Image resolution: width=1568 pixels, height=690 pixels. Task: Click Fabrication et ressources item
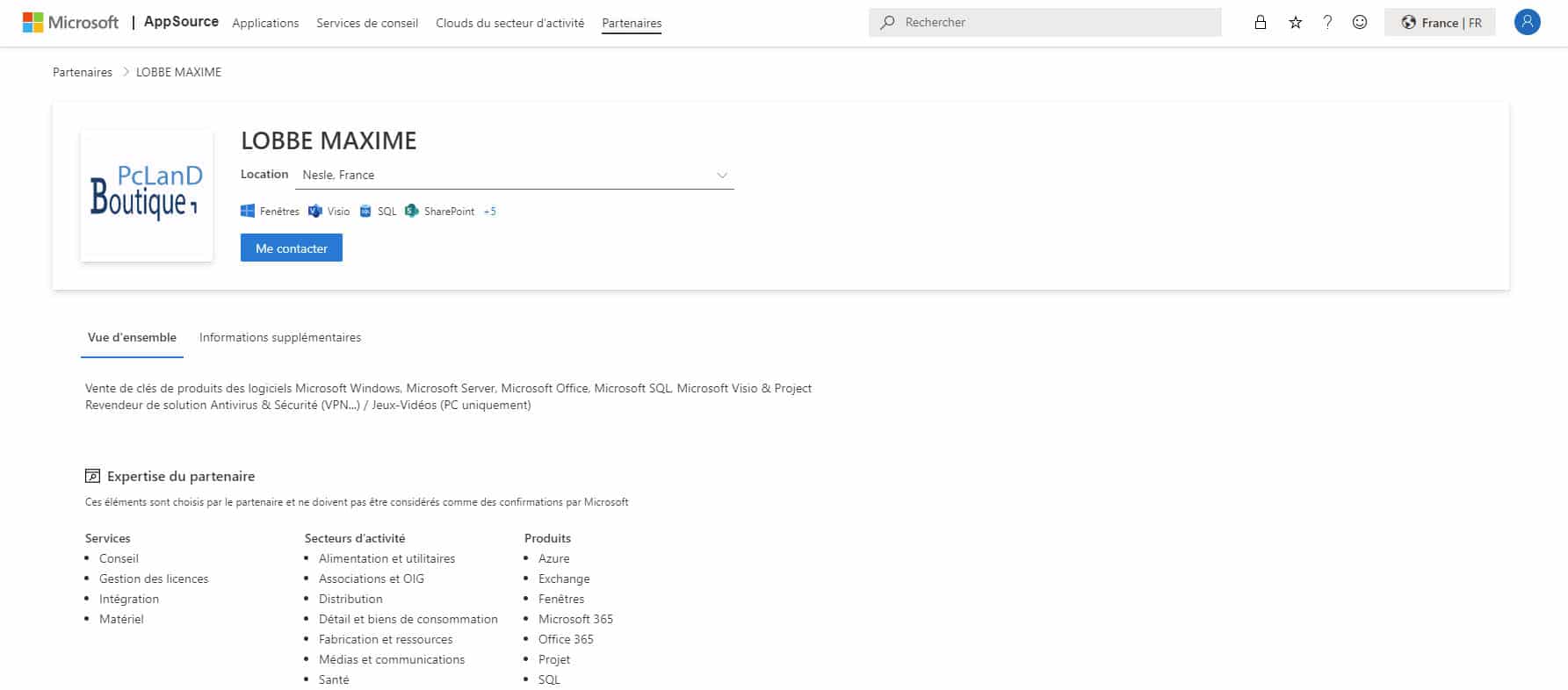[x=386, y=639]
